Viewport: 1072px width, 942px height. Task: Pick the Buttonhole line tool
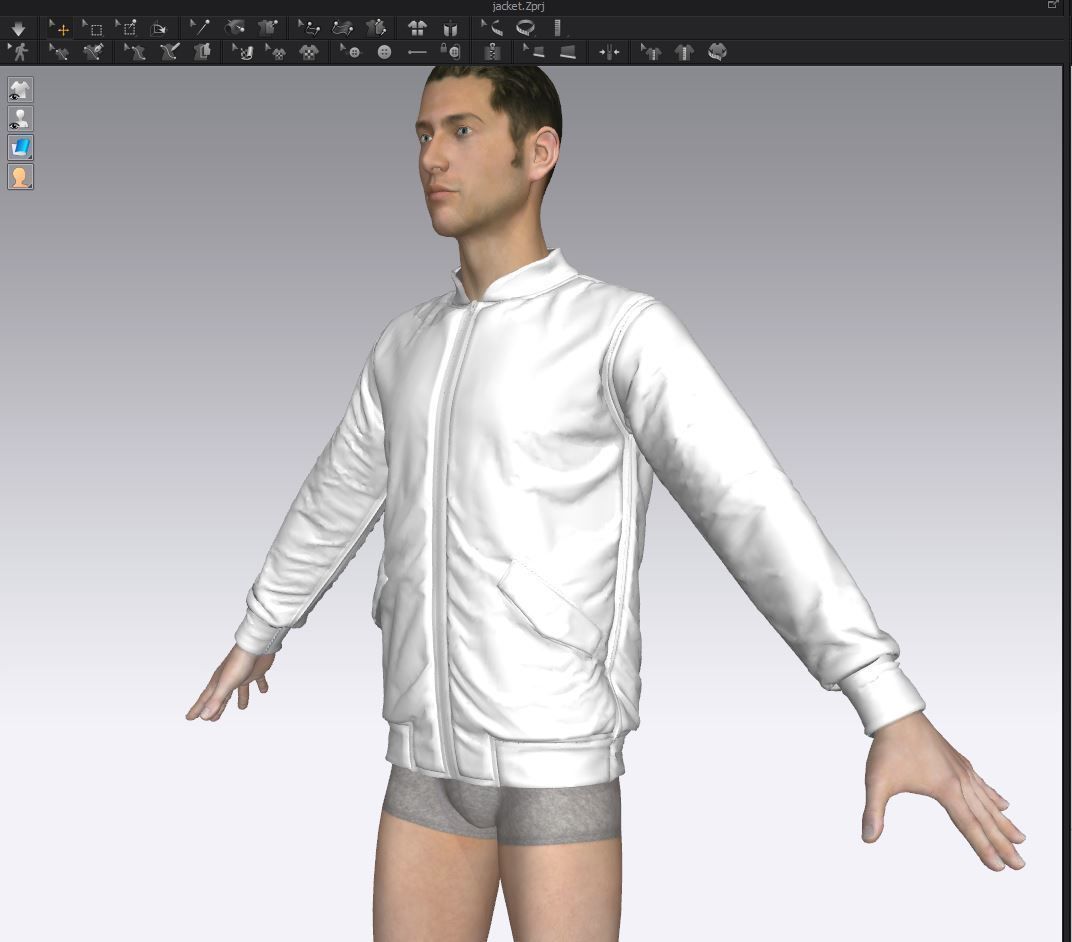coord(417,52)
